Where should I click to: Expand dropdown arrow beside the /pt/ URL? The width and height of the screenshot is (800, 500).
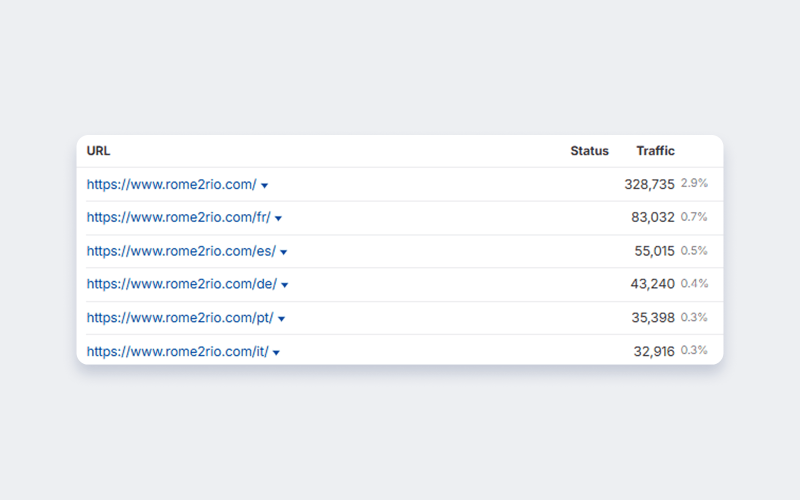[x=282, y=319]
